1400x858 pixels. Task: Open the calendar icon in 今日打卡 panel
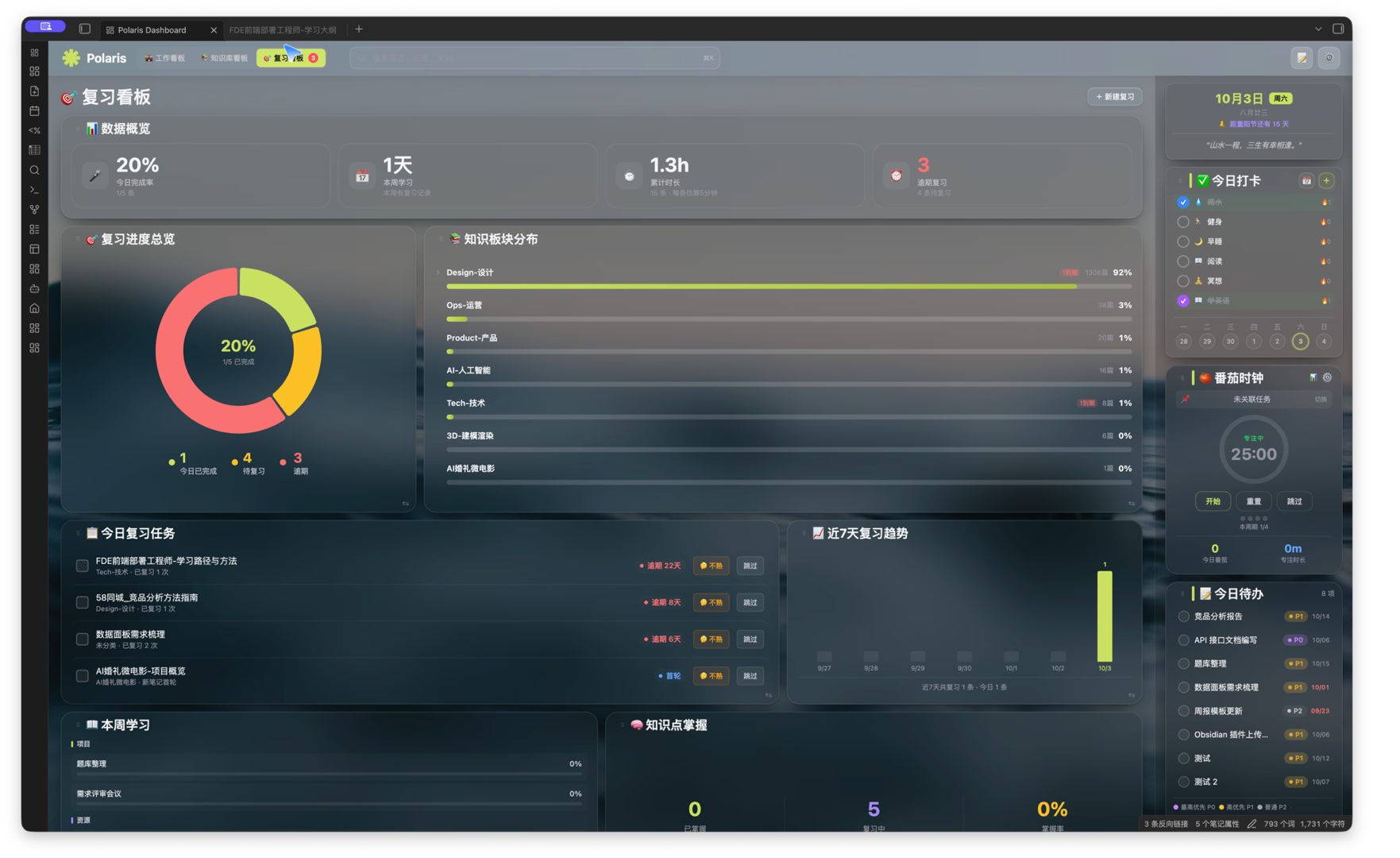coord(1306,181)
